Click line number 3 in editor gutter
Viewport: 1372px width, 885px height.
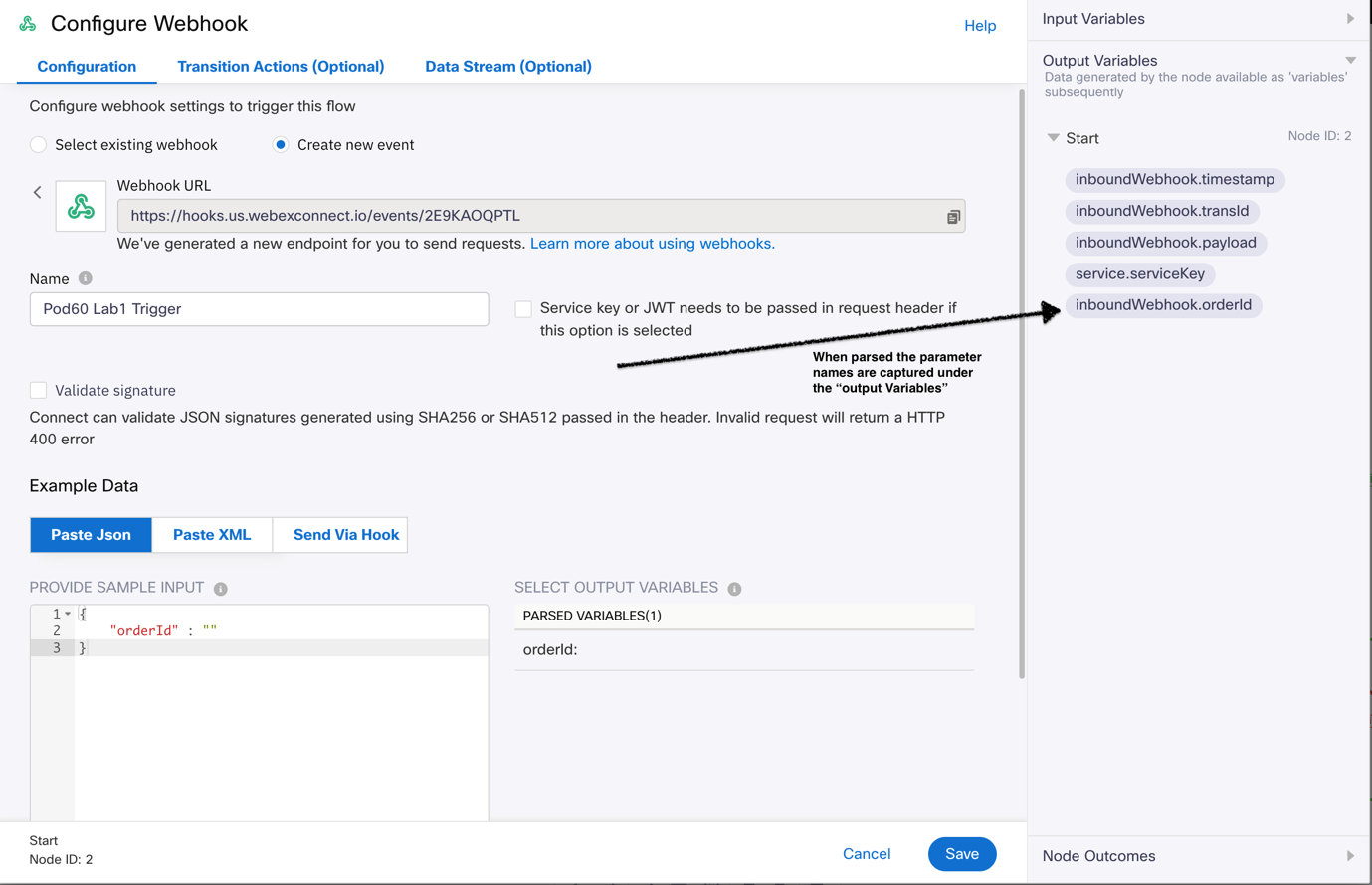tap(57, 648)
